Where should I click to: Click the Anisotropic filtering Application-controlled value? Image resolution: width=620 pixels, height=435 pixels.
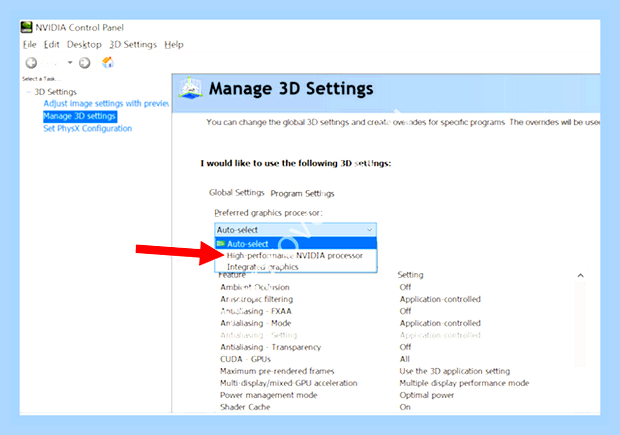click(440, 299)
